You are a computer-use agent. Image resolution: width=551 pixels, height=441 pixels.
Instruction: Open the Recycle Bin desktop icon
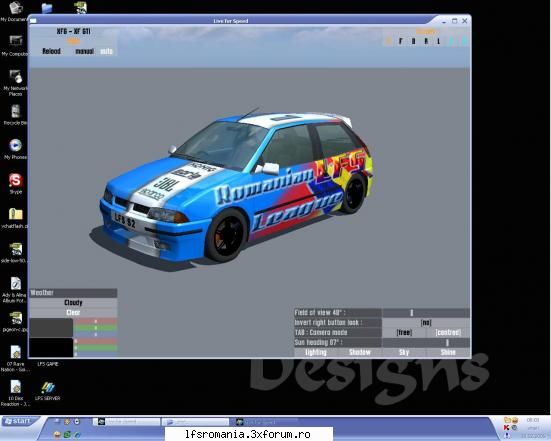click(15, 115)
